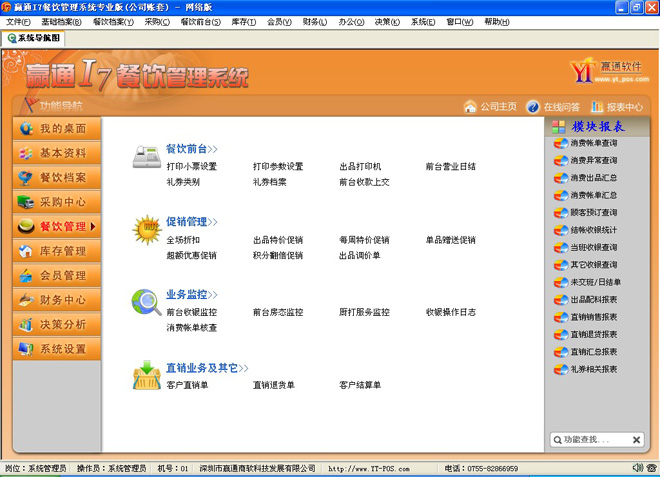
Task: Click the cash register icon for 餐饮前台
Action: [x=146, y=157]
